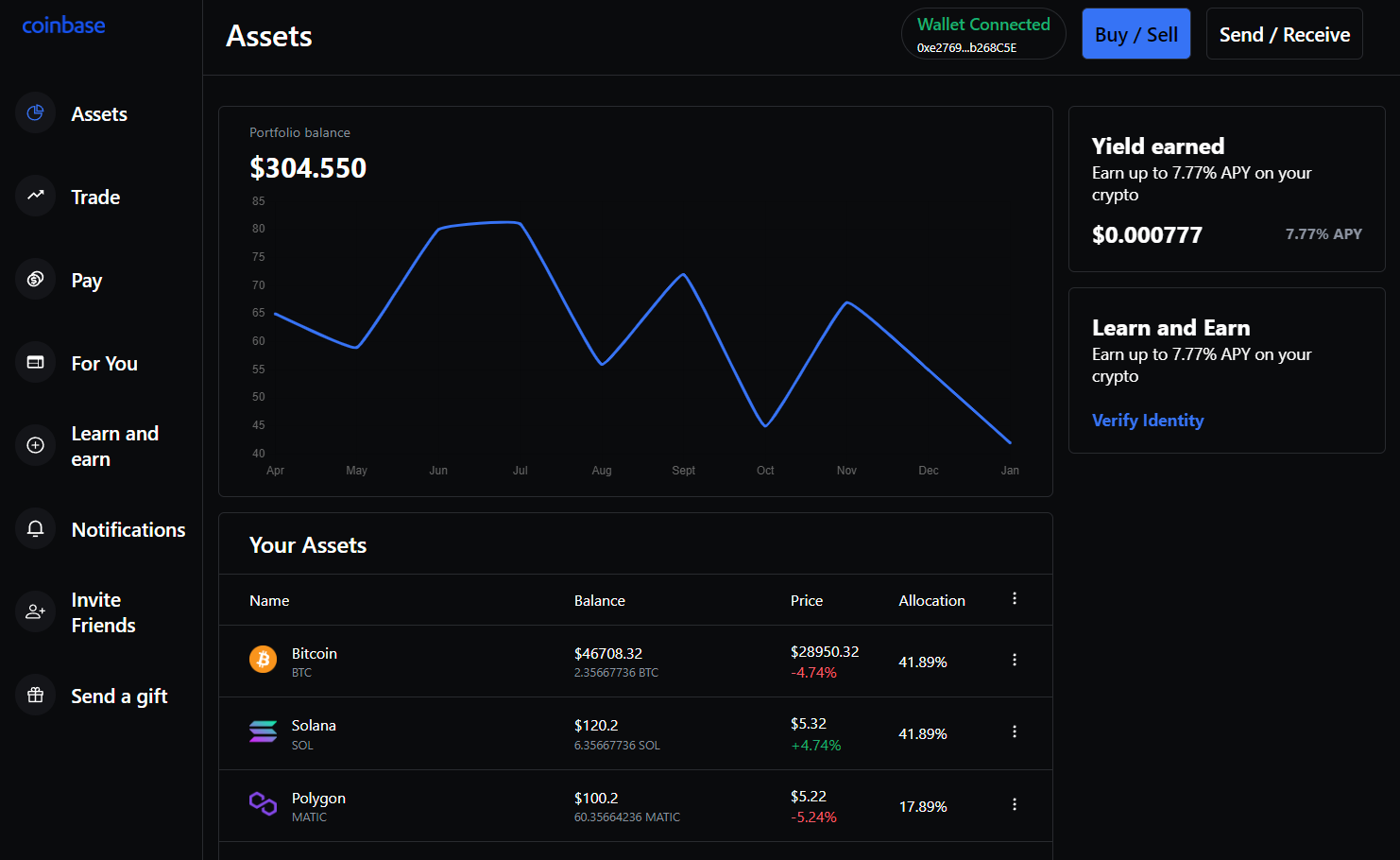Click the Yield earned card heading
This screenshot has width=1400, height=860.
[x=1158, y=146]
